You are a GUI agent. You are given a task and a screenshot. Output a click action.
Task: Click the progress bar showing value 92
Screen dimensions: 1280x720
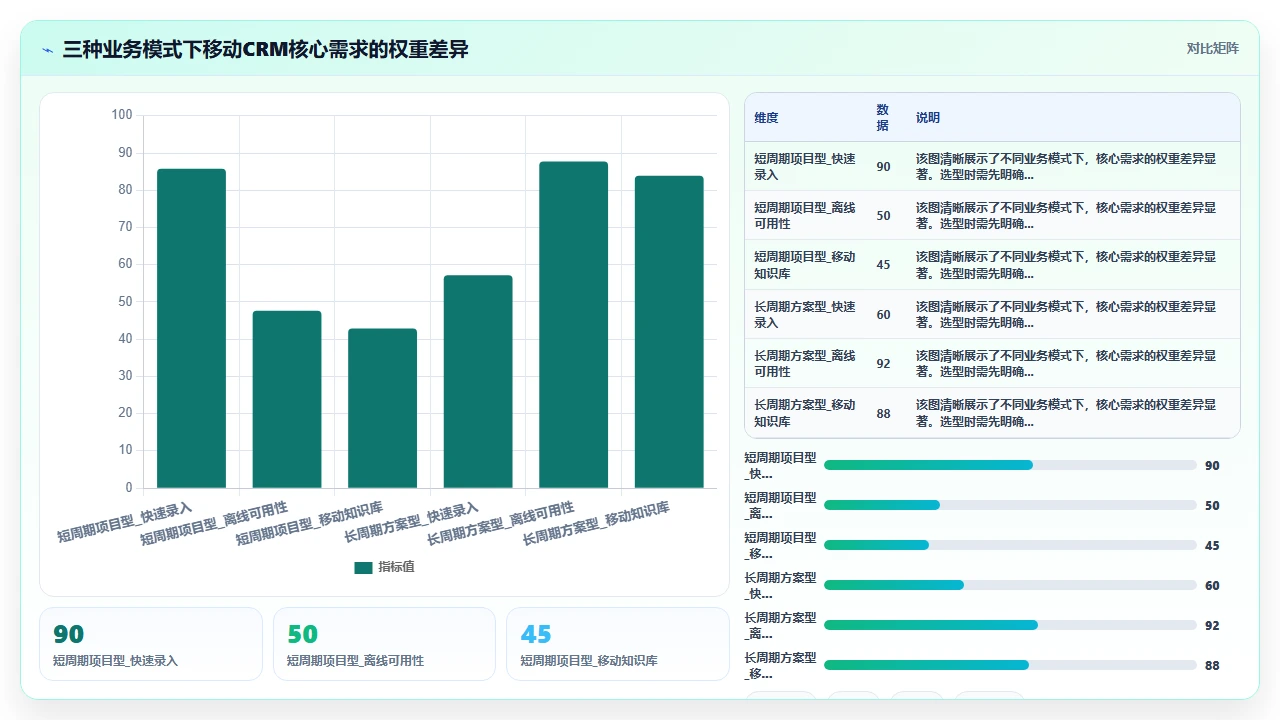[x=1010, y=625]
